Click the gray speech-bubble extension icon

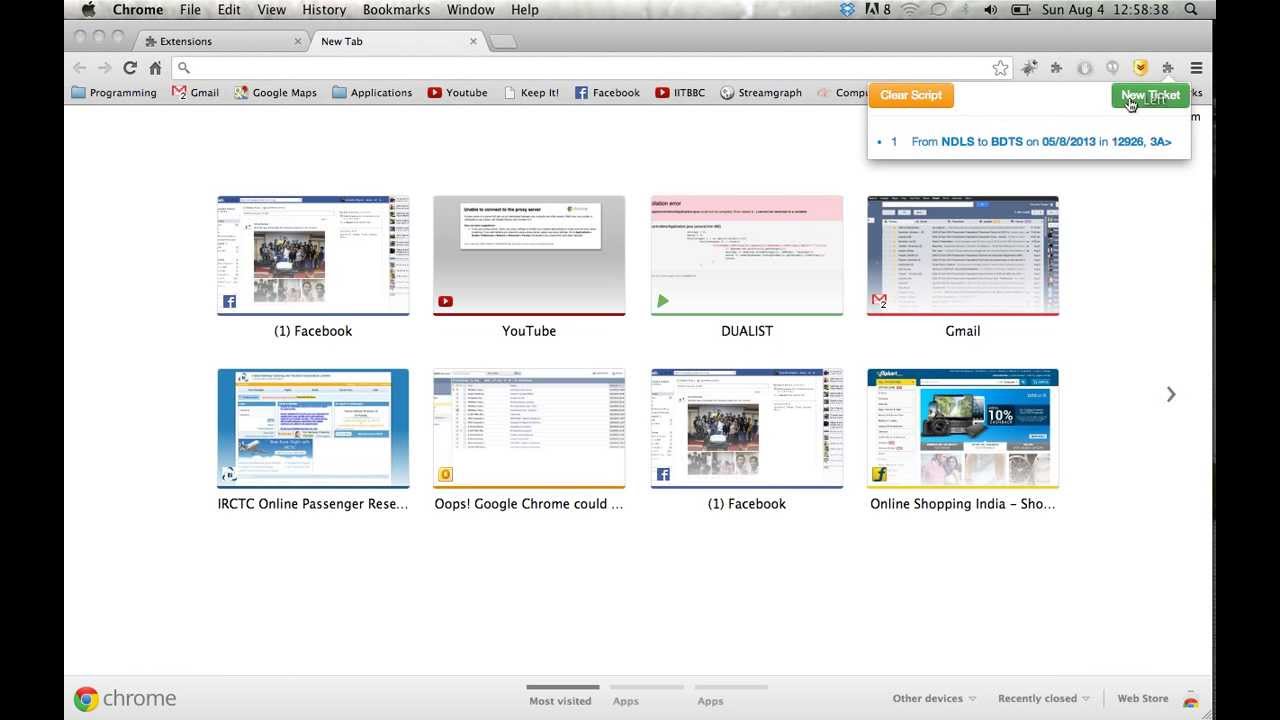(1112, 68)
